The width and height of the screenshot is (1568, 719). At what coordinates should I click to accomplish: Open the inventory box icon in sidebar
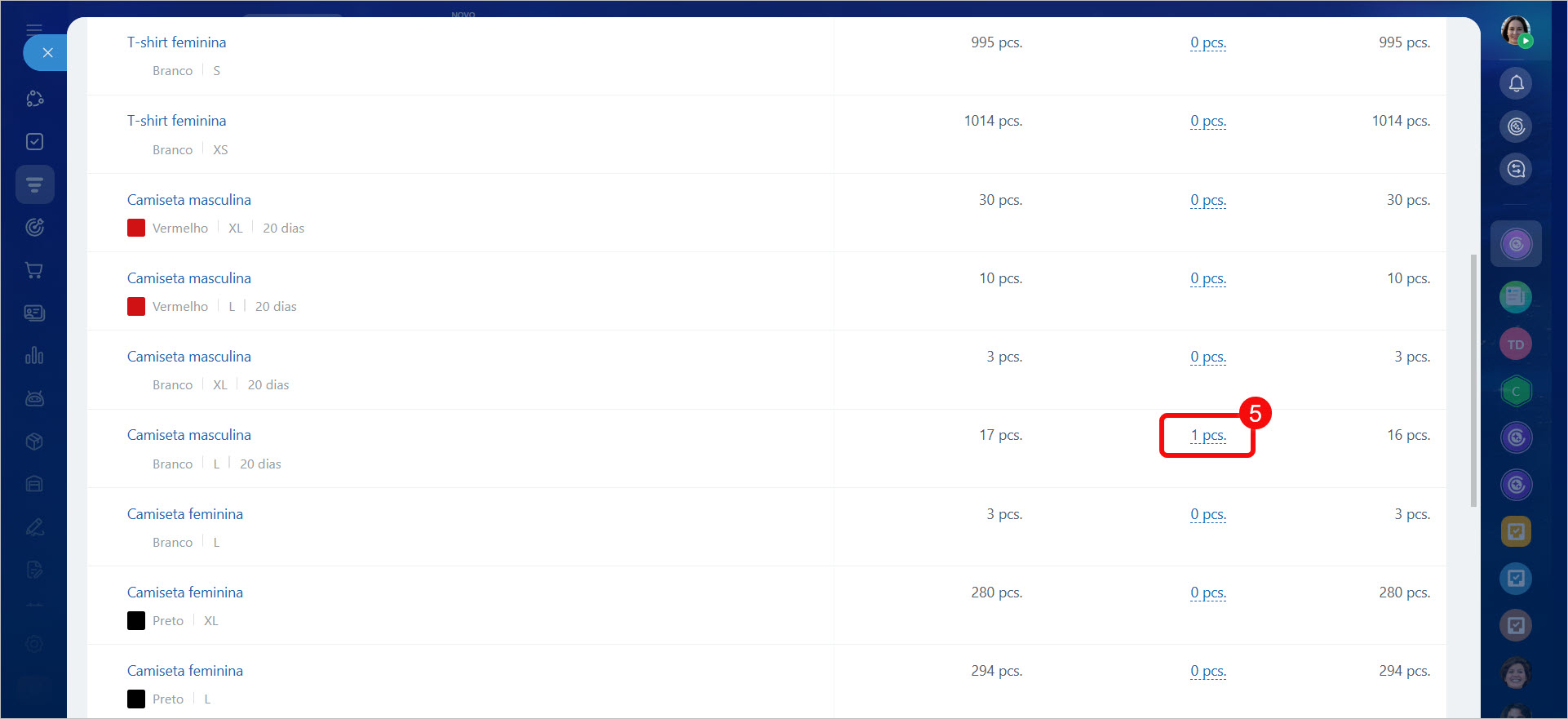click(x=34, y=442)
